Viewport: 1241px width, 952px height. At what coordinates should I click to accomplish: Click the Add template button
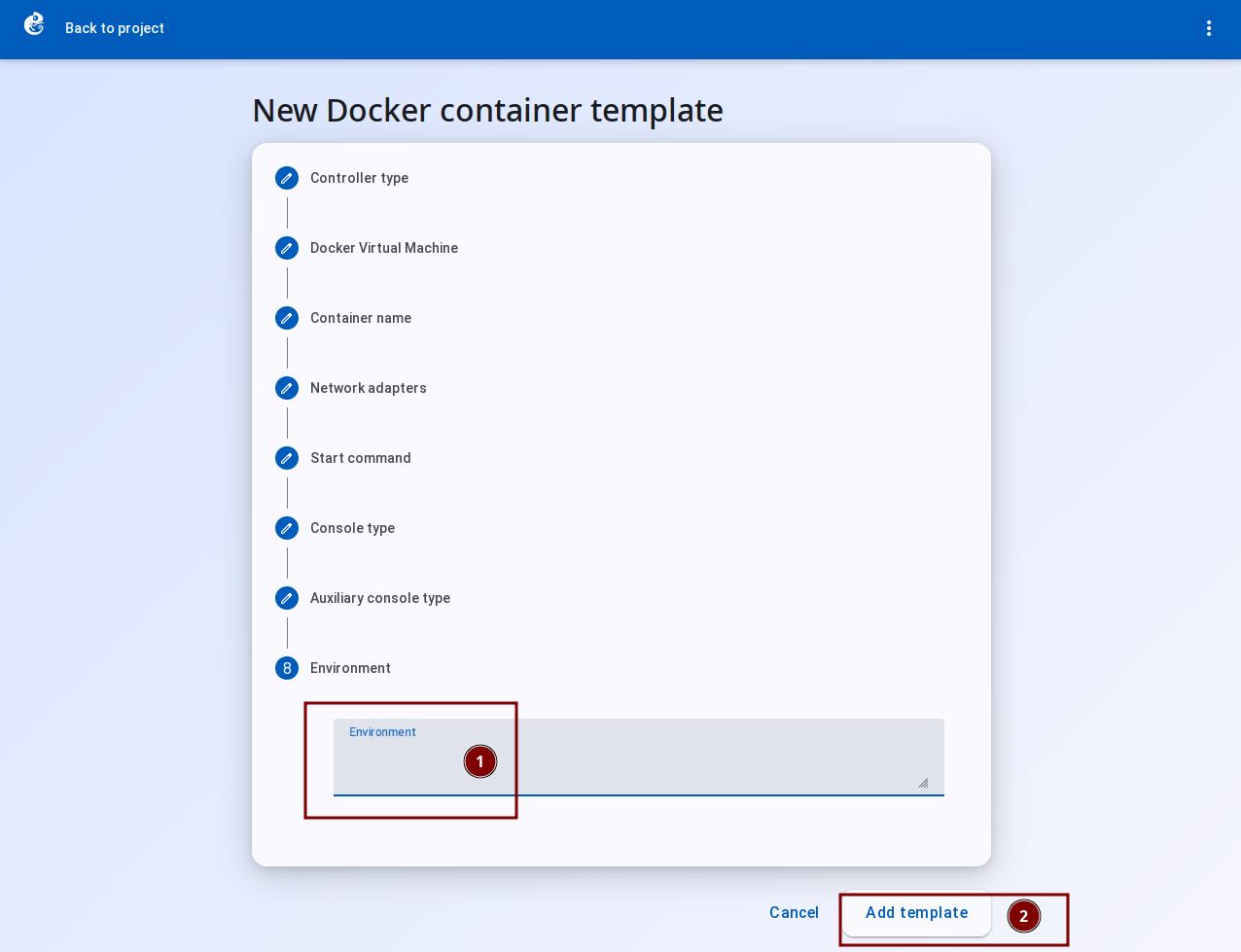coord(916,912)
